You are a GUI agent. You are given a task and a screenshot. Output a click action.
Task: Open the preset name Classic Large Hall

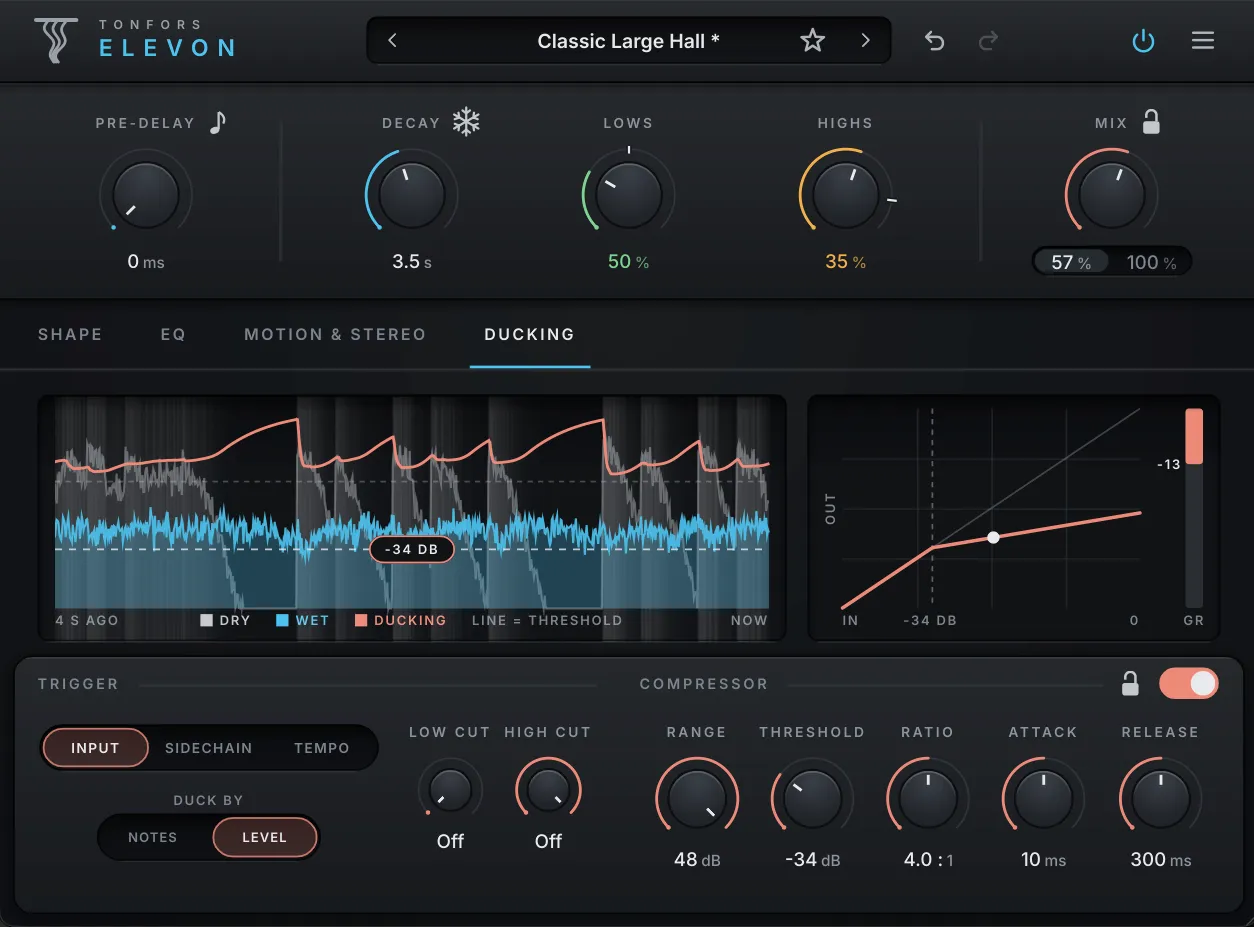(x=628, y=41)
